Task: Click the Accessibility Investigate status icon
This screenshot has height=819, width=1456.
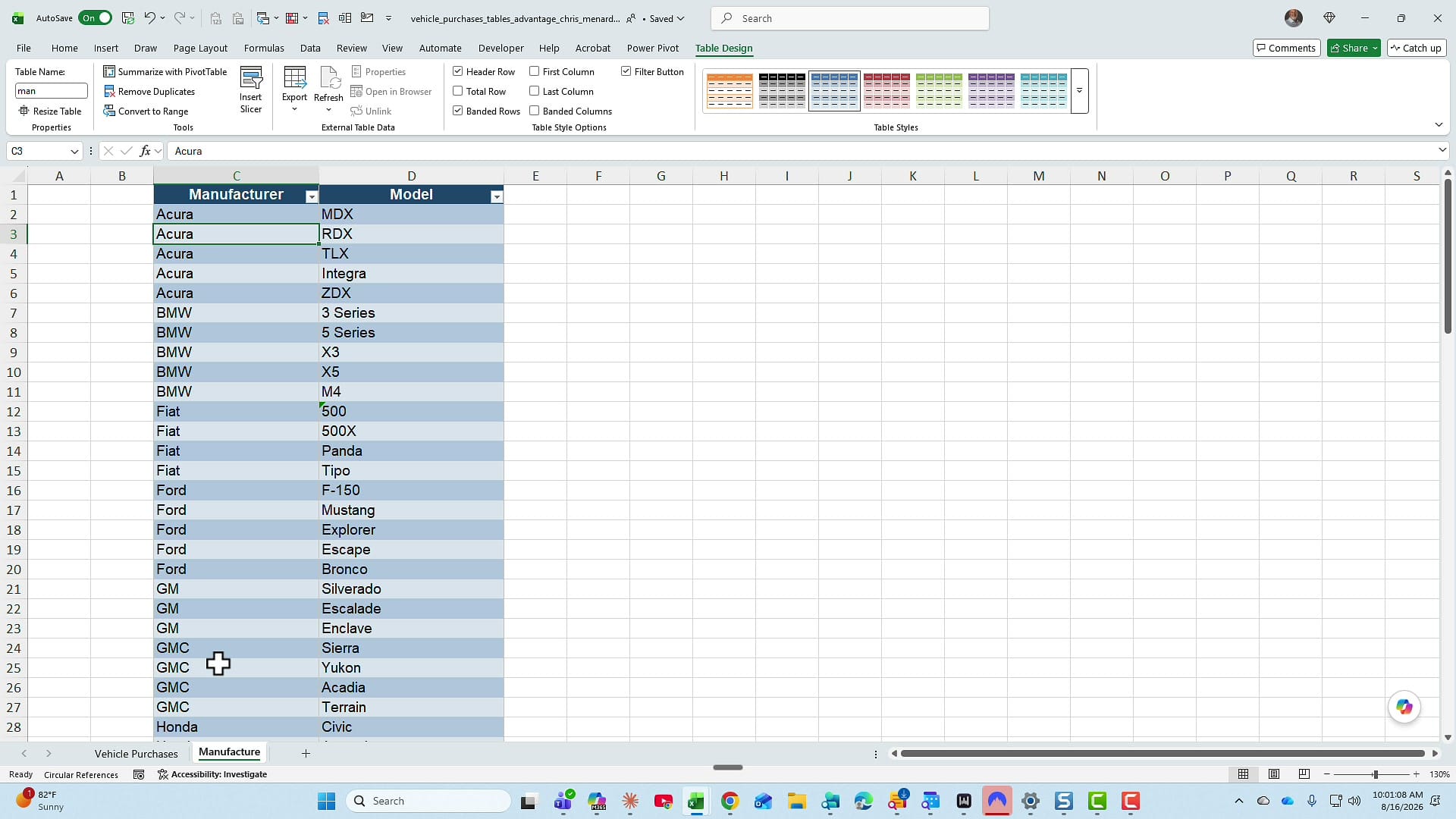Action: (x=162, y=774)
